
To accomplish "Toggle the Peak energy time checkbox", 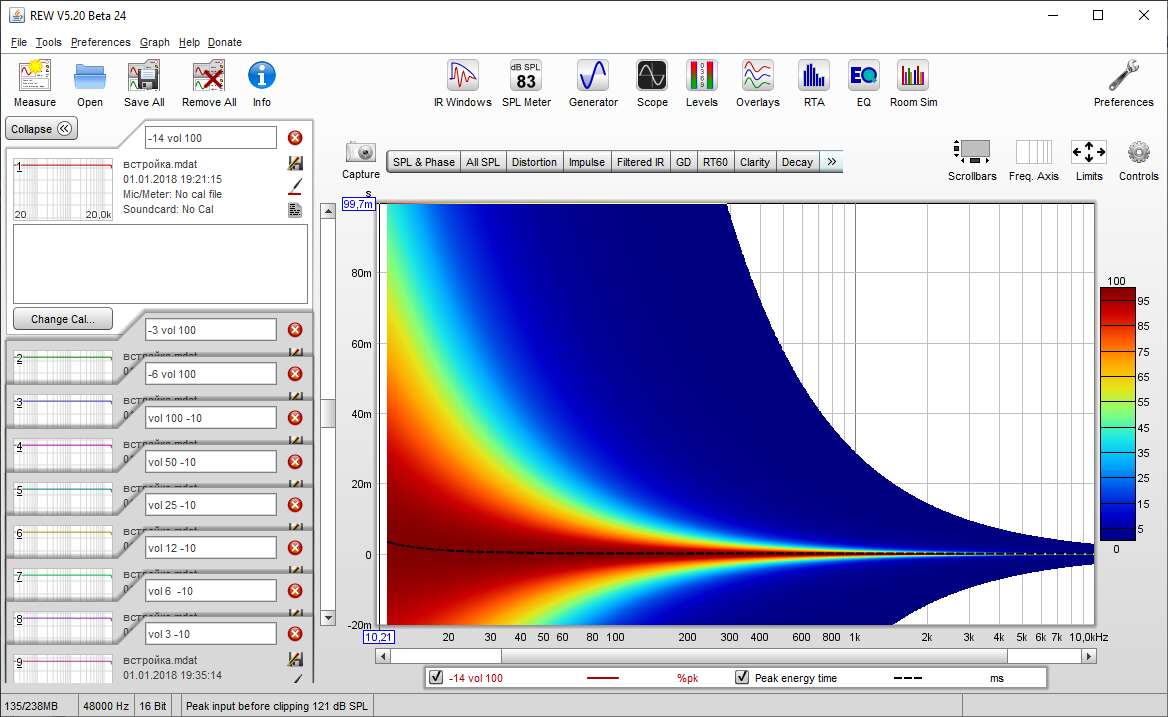I will (742, 678).
